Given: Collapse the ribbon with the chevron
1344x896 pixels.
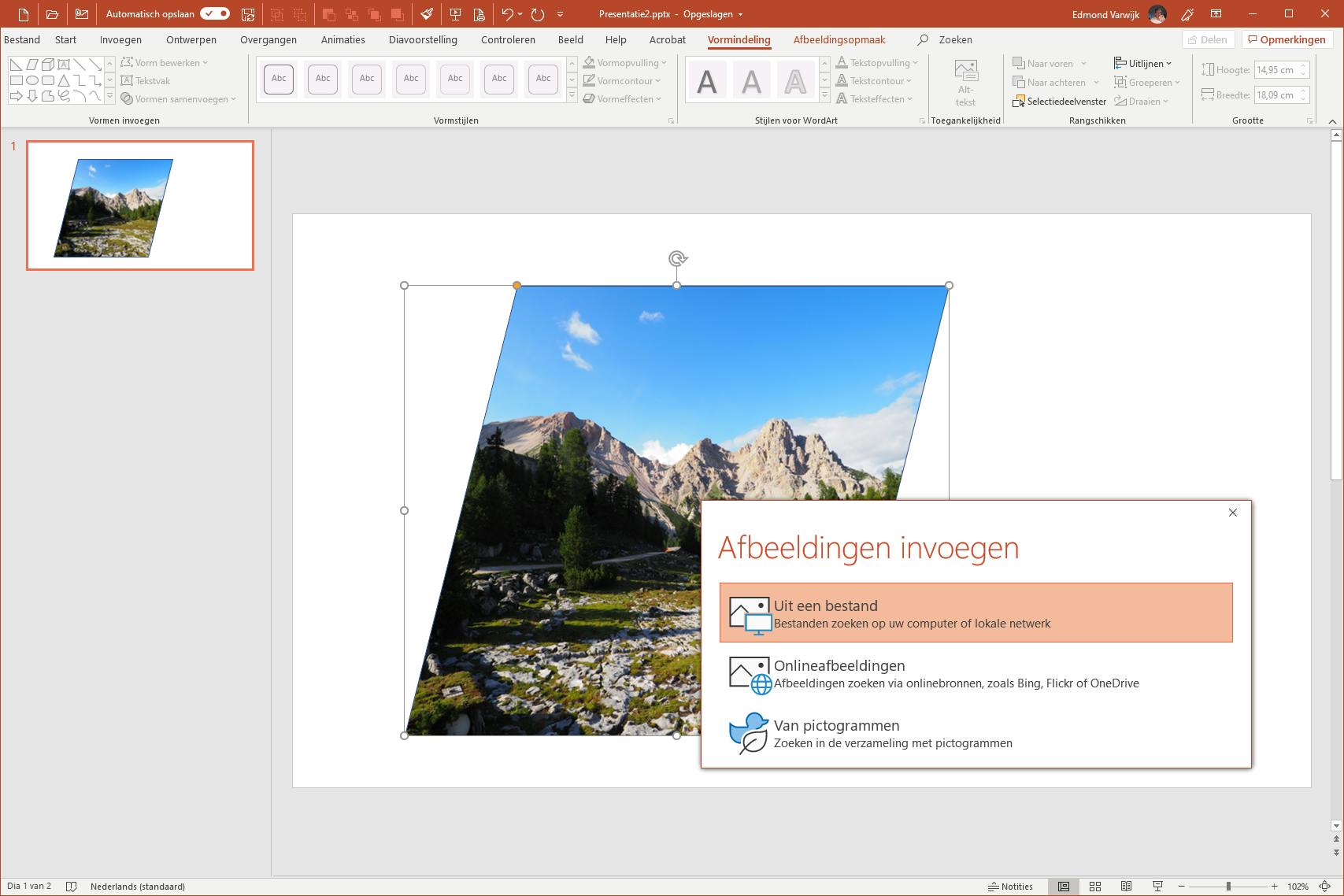Looking at the screenshot, I should pos(1332,121).
